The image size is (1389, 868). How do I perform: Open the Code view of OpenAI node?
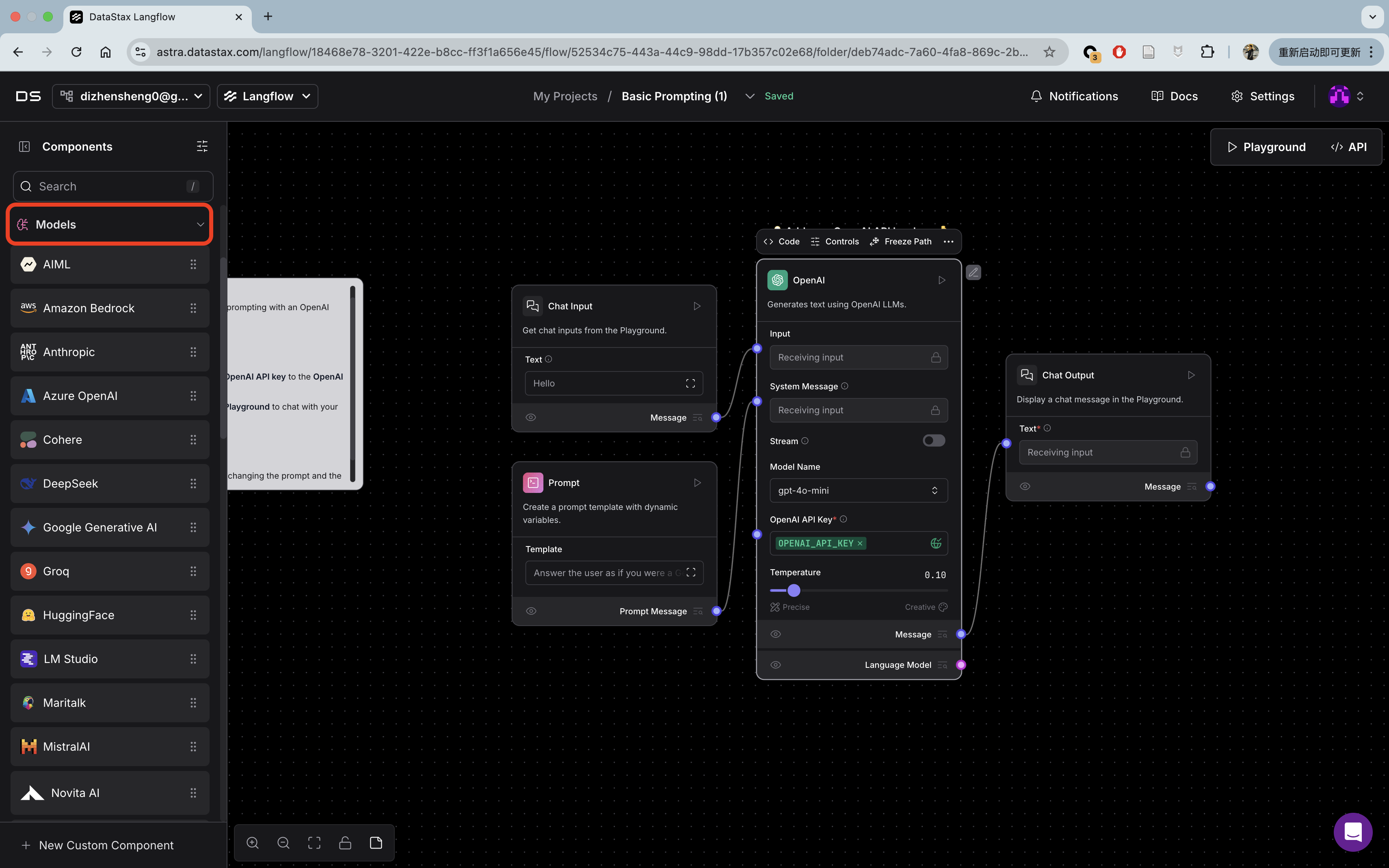pyautogui.click(x=781, y=242)
